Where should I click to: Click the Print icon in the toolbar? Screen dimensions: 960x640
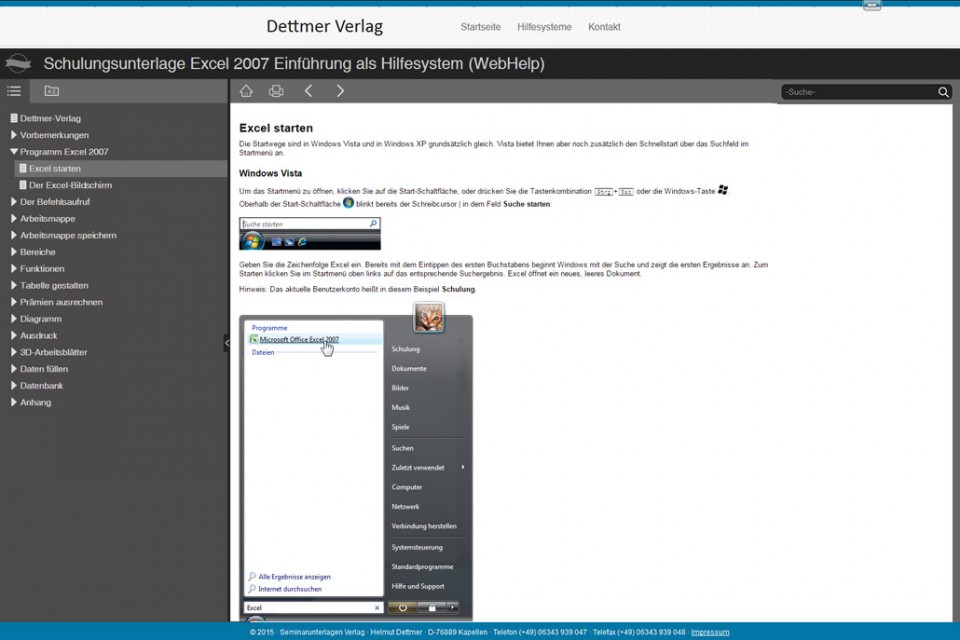(276, 91)
